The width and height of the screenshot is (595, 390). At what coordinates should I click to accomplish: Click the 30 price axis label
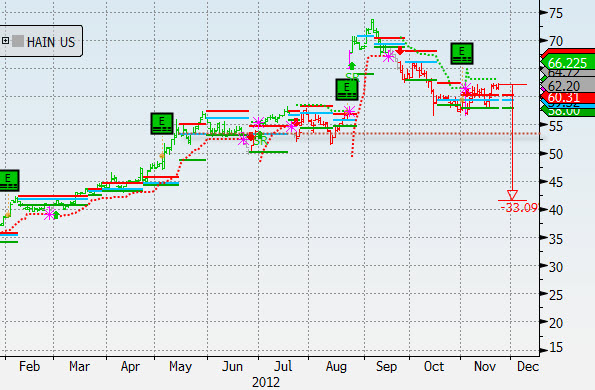556,267
